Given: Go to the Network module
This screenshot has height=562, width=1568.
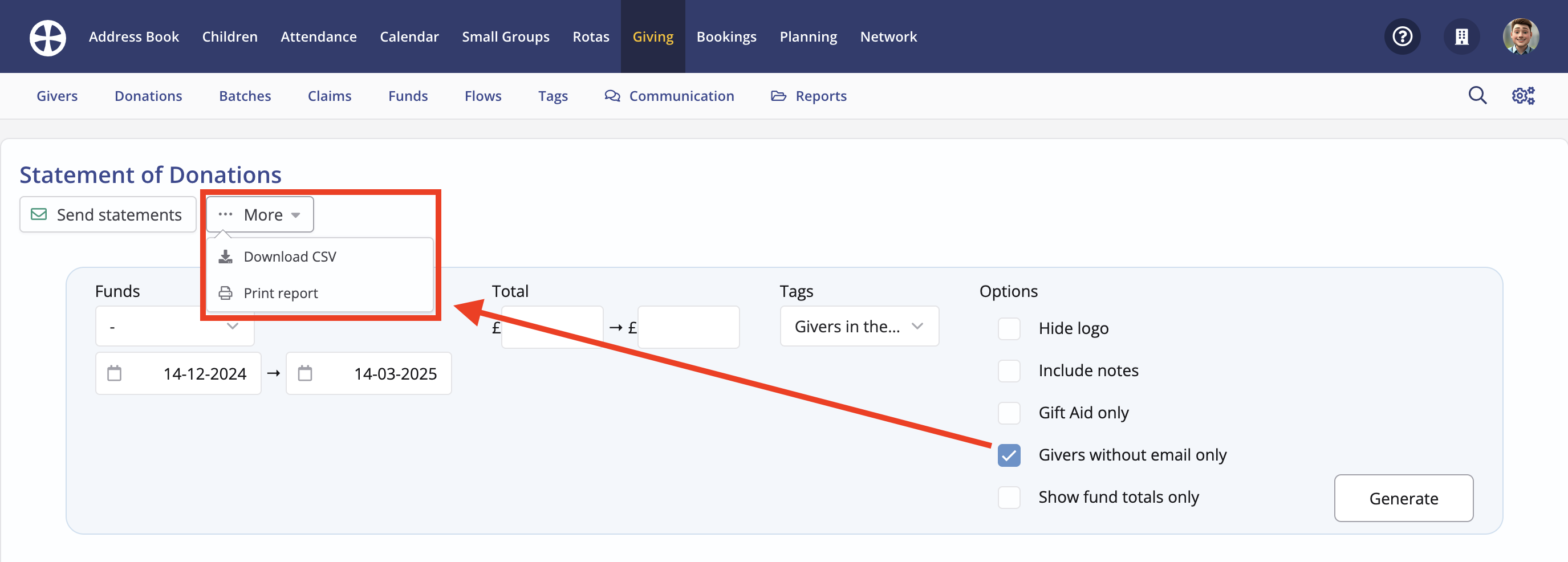Looking at the screenshot, I should point(888,36).
